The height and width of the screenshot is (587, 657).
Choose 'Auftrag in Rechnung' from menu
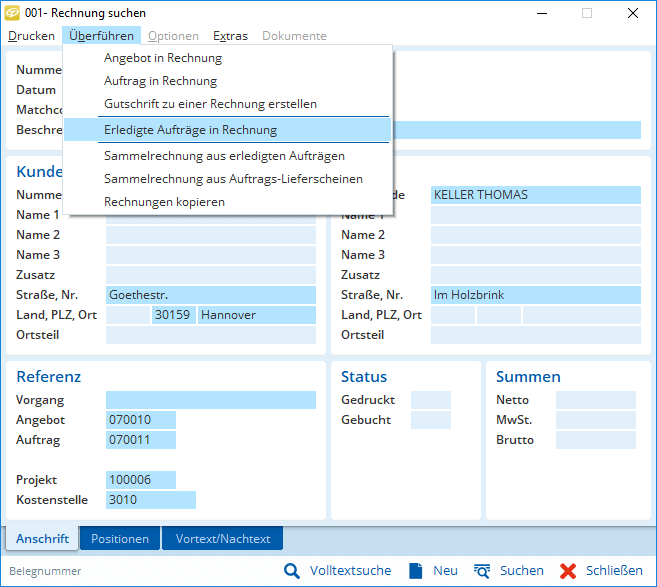(160, 81)
